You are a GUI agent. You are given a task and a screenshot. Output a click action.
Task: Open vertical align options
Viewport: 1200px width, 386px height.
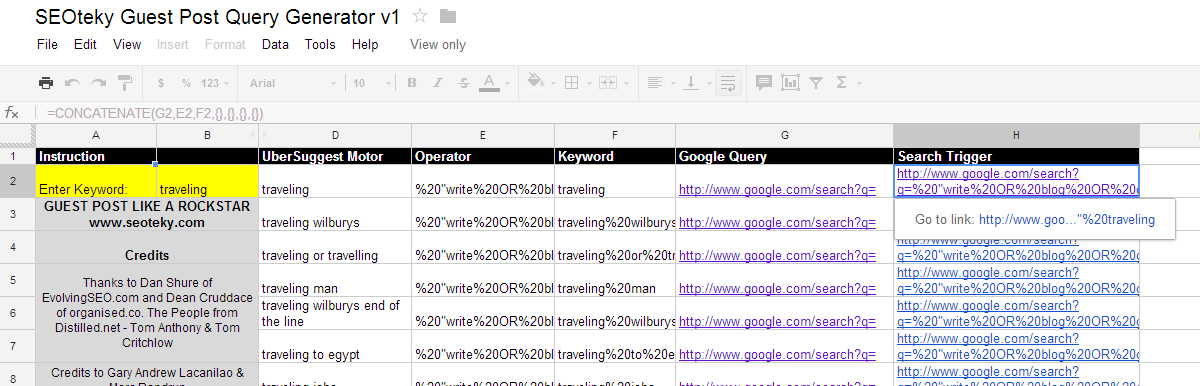pyautogui.click(x=691, y=83)
